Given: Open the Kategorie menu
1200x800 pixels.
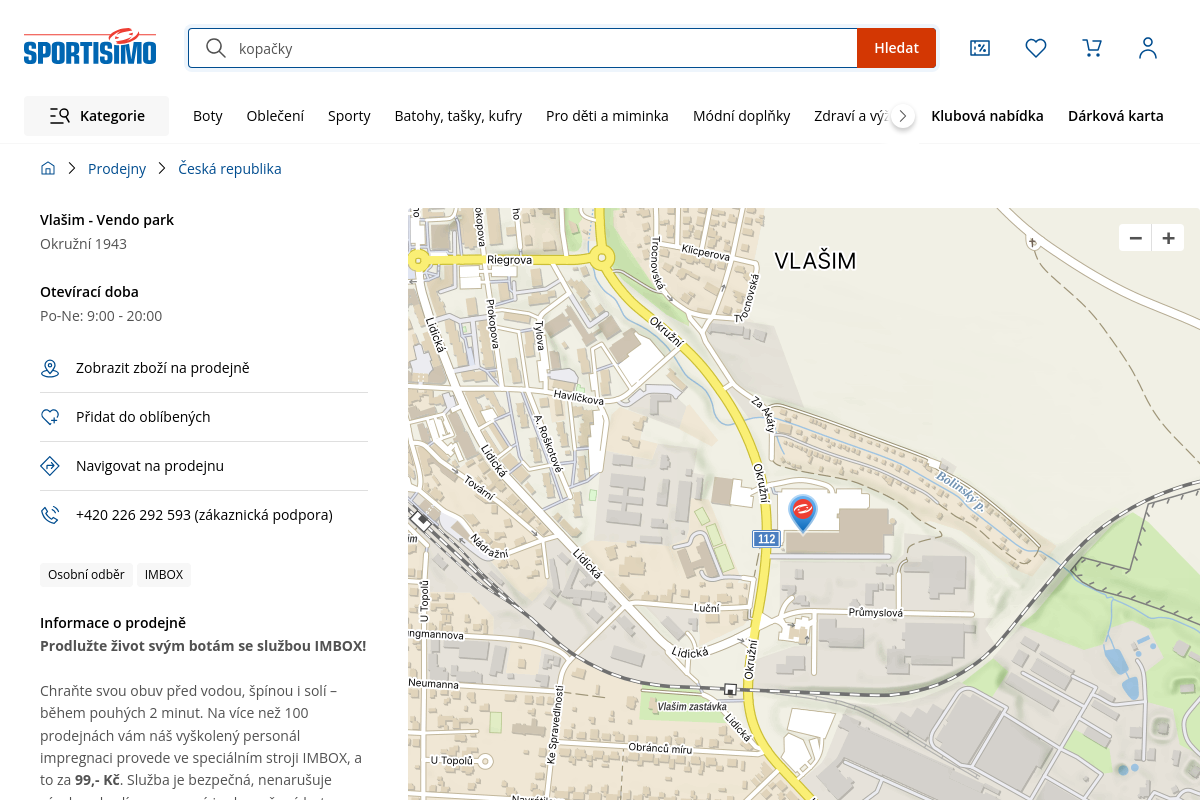Looking at the screenshot, I should pos(97,116).
